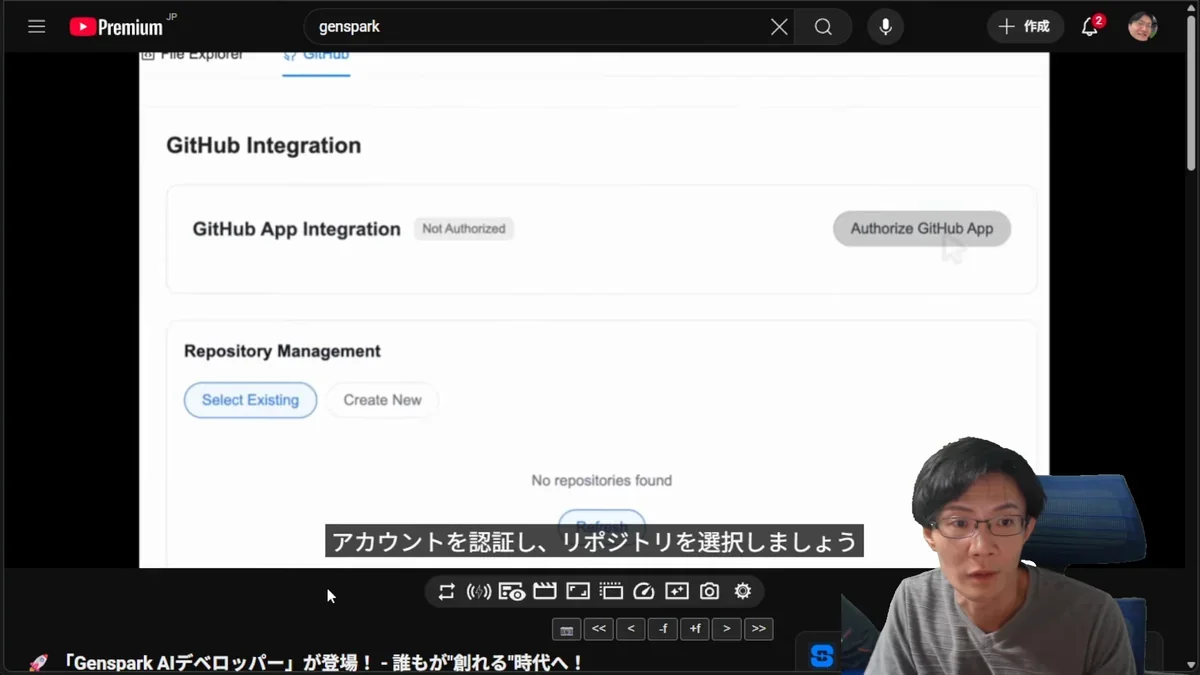Run search with the magnifier button
The height and width of the screenshot is (675, 1200).
[823, 27]
